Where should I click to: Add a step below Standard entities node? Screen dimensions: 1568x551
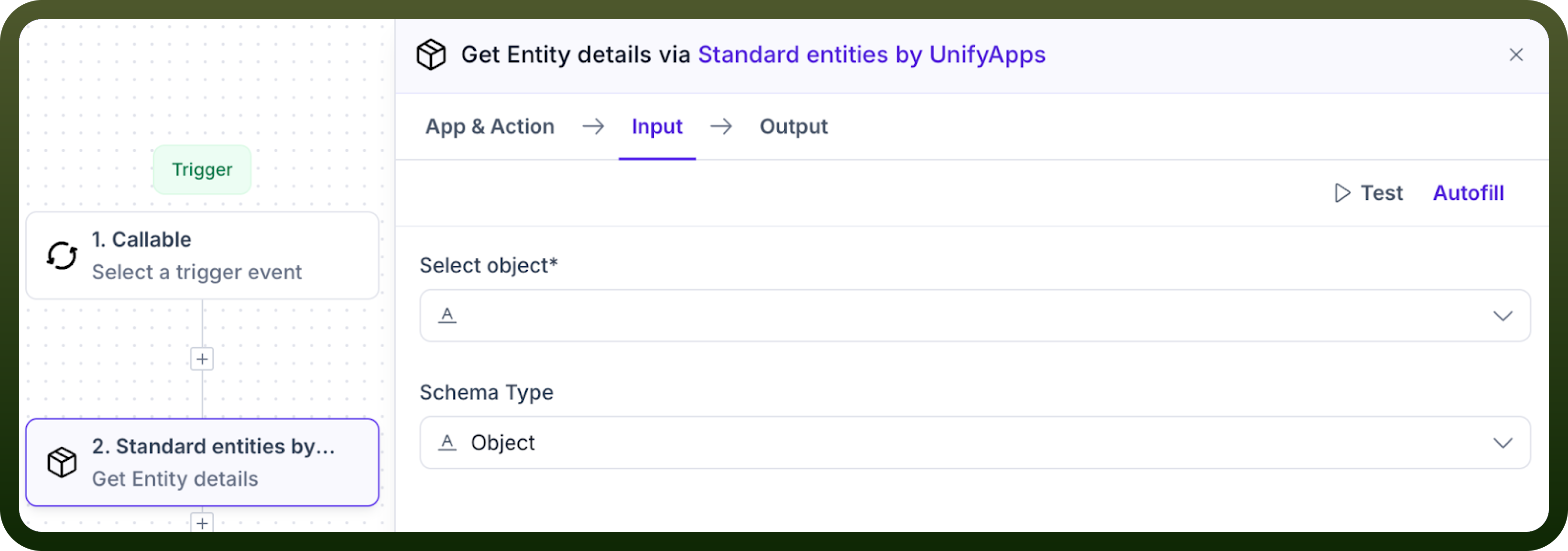tap(202, 523)
